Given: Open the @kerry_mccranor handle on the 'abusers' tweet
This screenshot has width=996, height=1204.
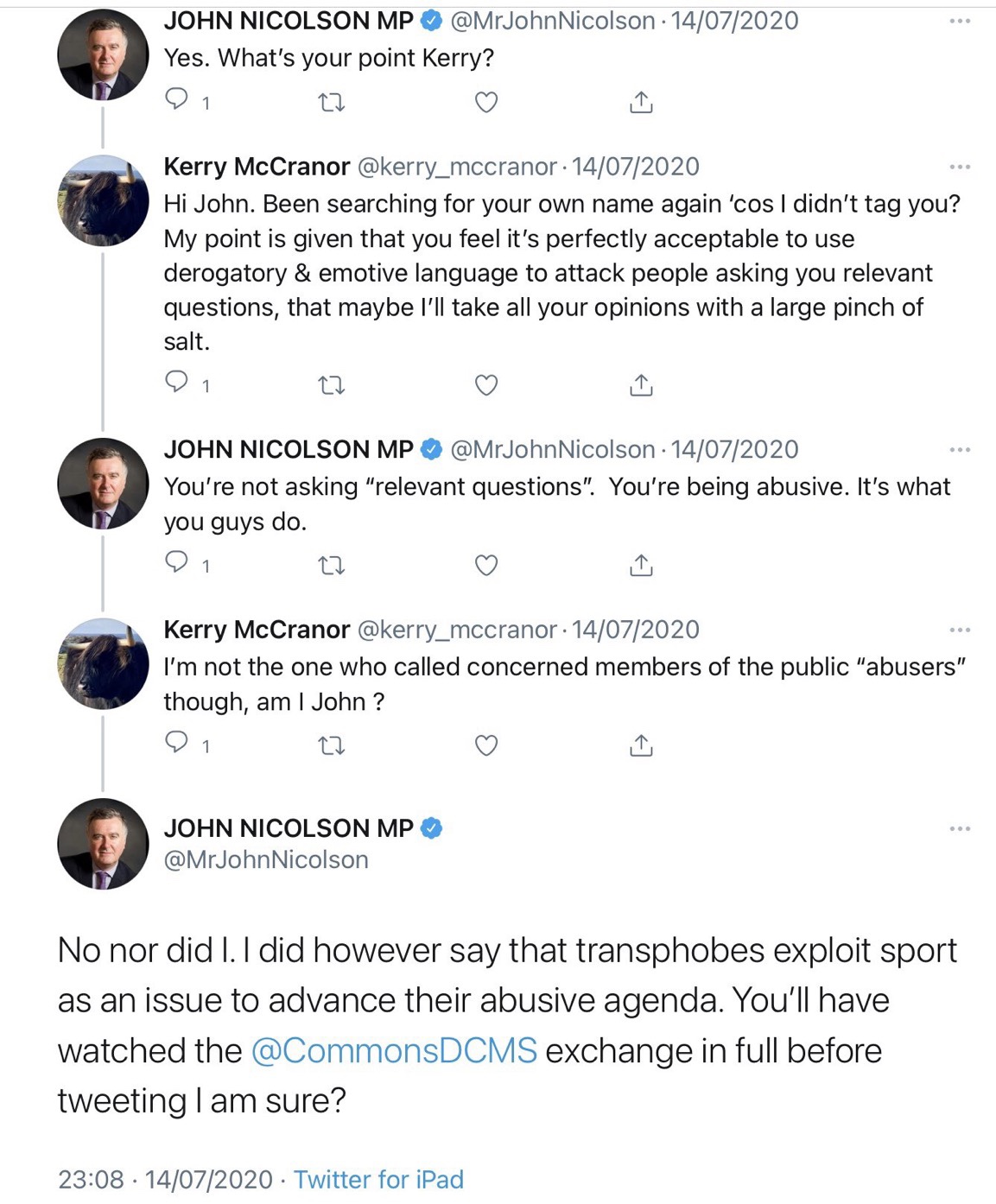Looking at the screenshot, I should pyautogui.click(x=457, y=630).
